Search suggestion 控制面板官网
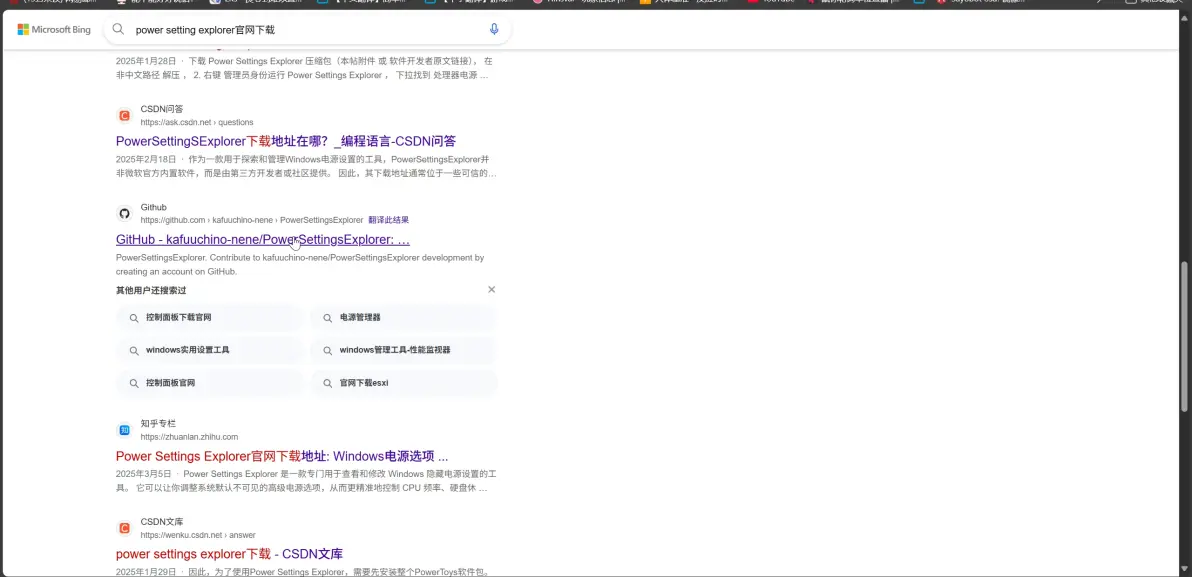Viewport: 1192px width, 577px height. coord(211,383)
